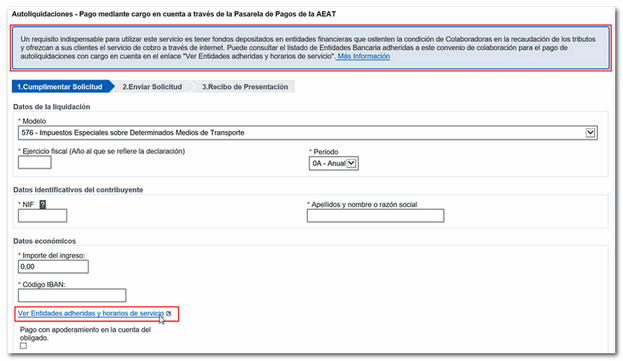The width and height of the screenshot is (623, 361).
Task: Open the Periodo dropdown
Action: tap(334, 163)
